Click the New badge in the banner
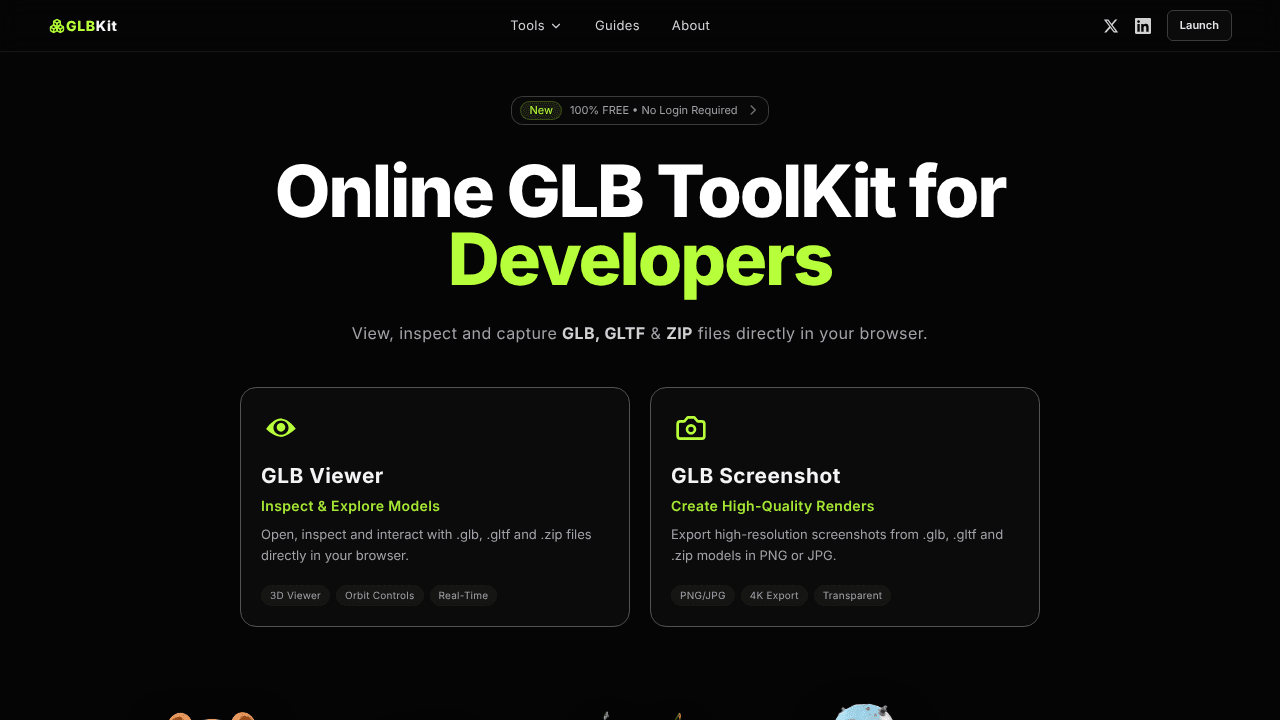The height and width of the screenshot is (720, 1280). click(541, 110)
